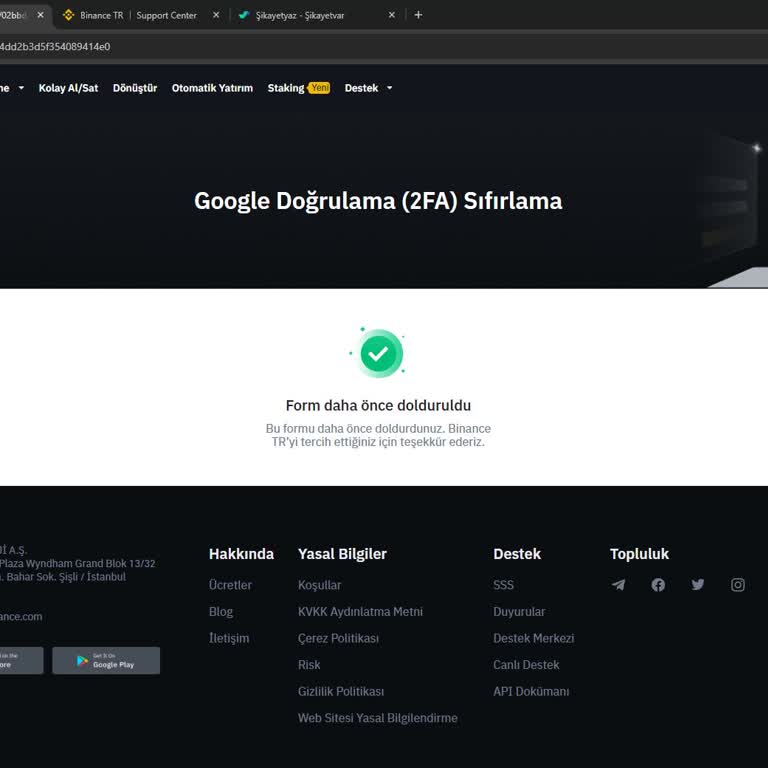Open the Destek menu in navbar

click(x=361, y=88)
